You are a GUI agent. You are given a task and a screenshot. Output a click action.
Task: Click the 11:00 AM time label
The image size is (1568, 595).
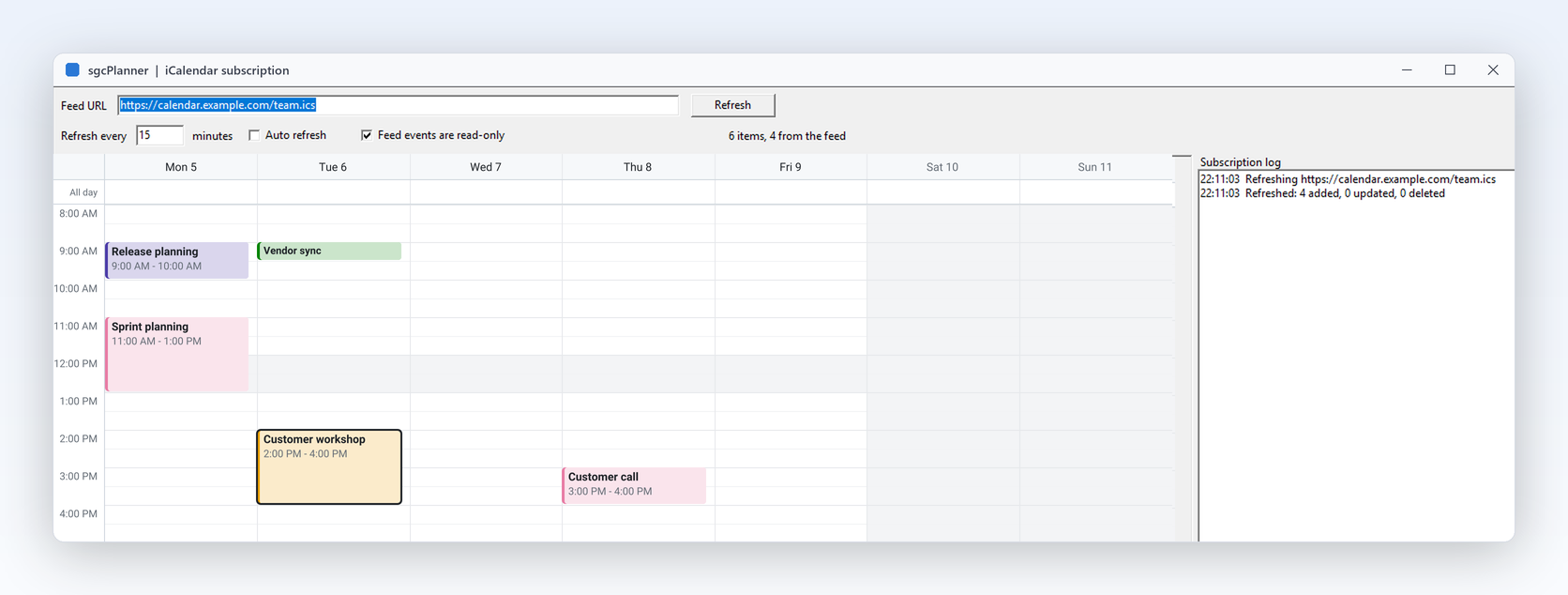75,327
